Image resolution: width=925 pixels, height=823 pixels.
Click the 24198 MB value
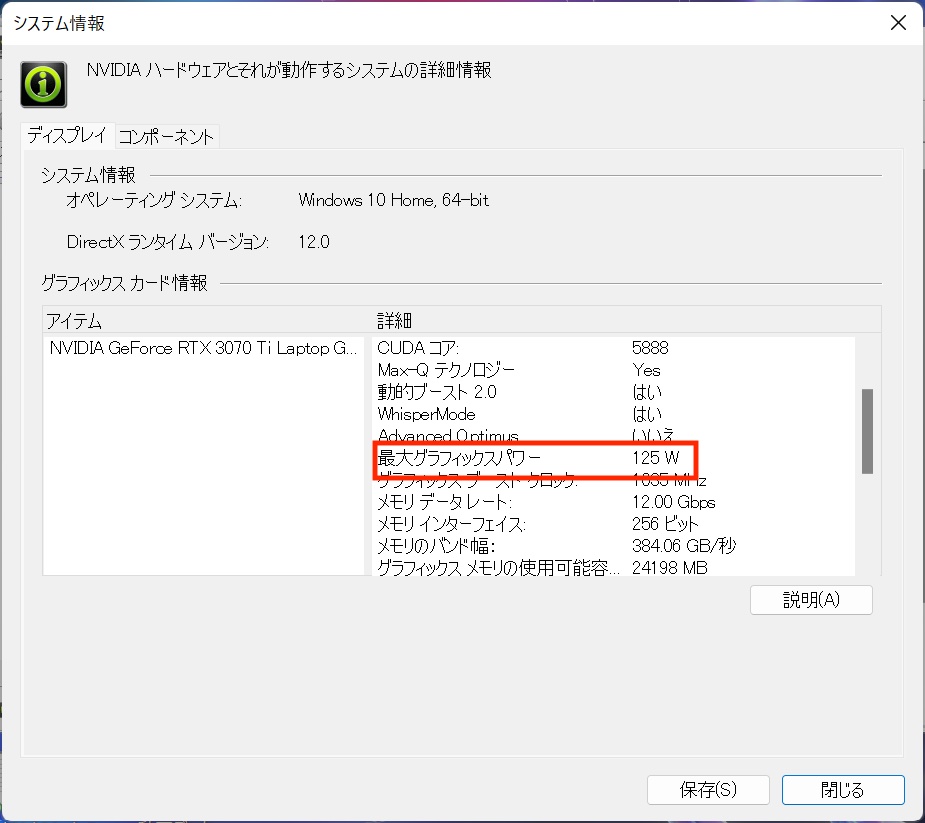click(x=670, y=568)
